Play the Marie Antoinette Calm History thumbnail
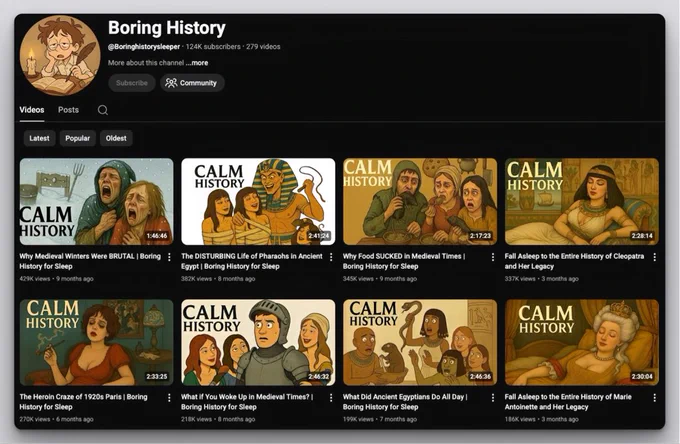 pyautogui.click(x=582, y=343)
